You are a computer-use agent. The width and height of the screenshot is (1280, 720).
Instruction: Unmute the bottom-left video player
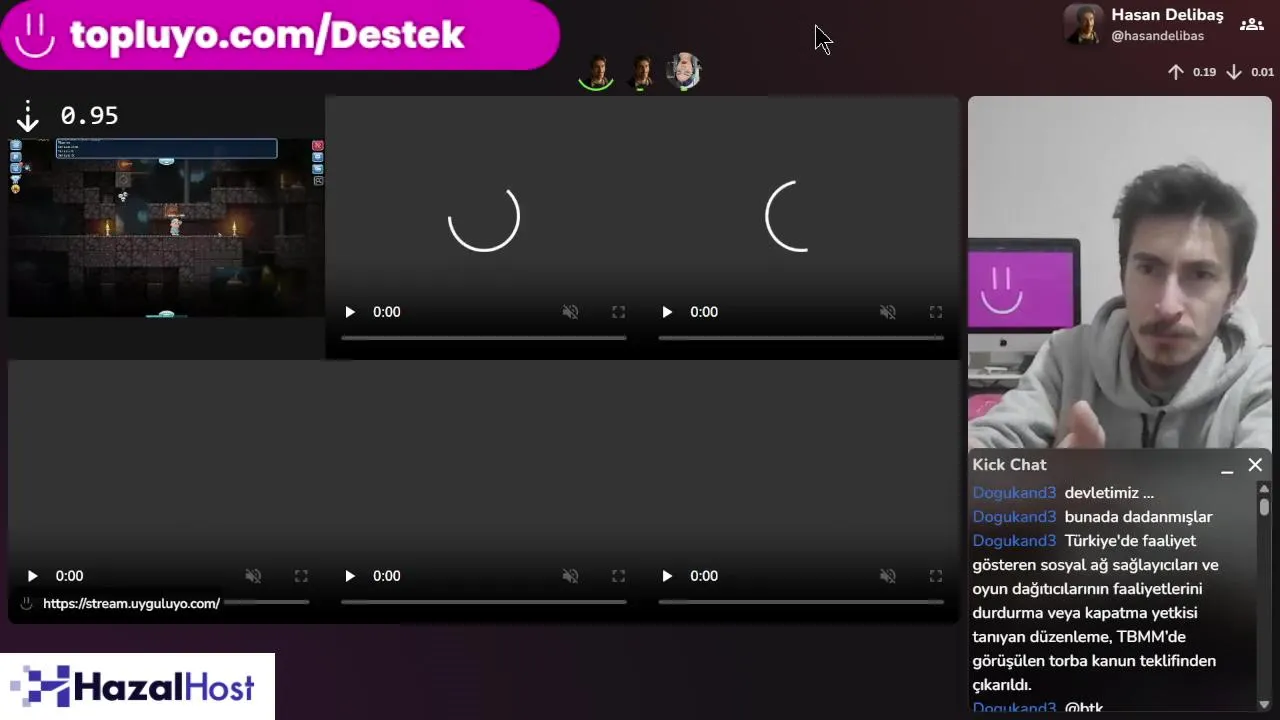pos(253,576)
